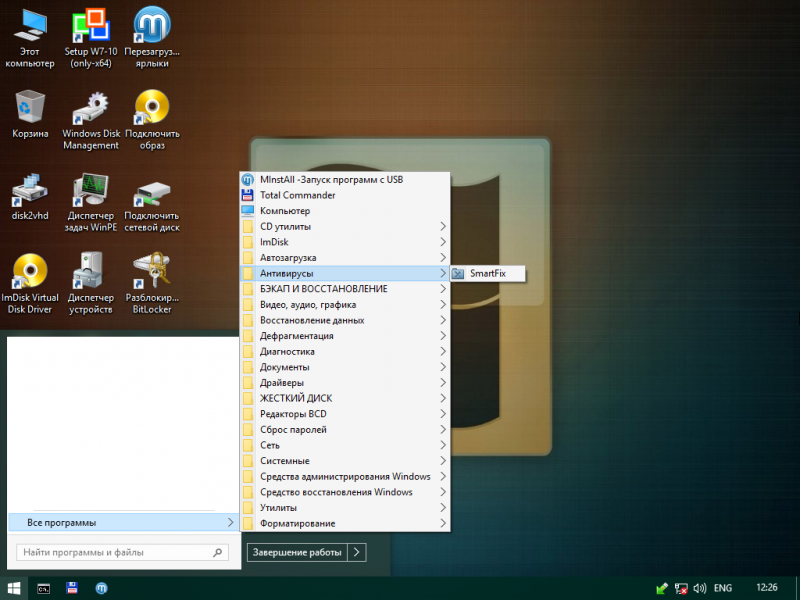
Task: Expand CD утилиты folder submenu
Action: point(345,227)
